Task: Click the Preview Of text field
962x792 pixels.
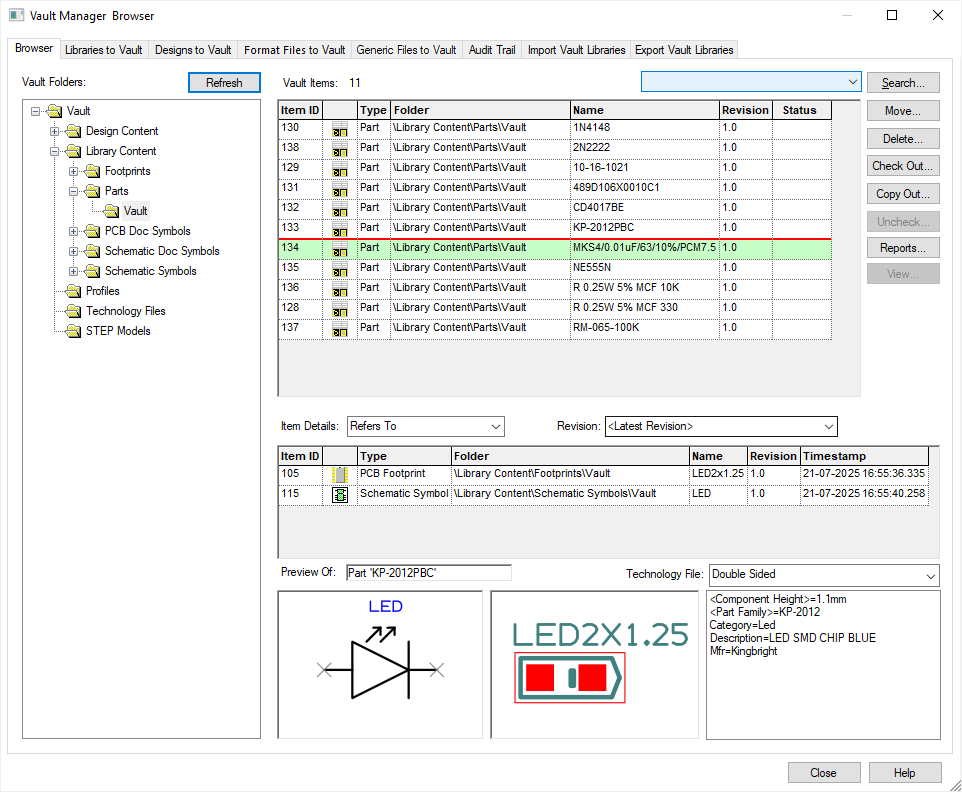Action: point(428,573)
